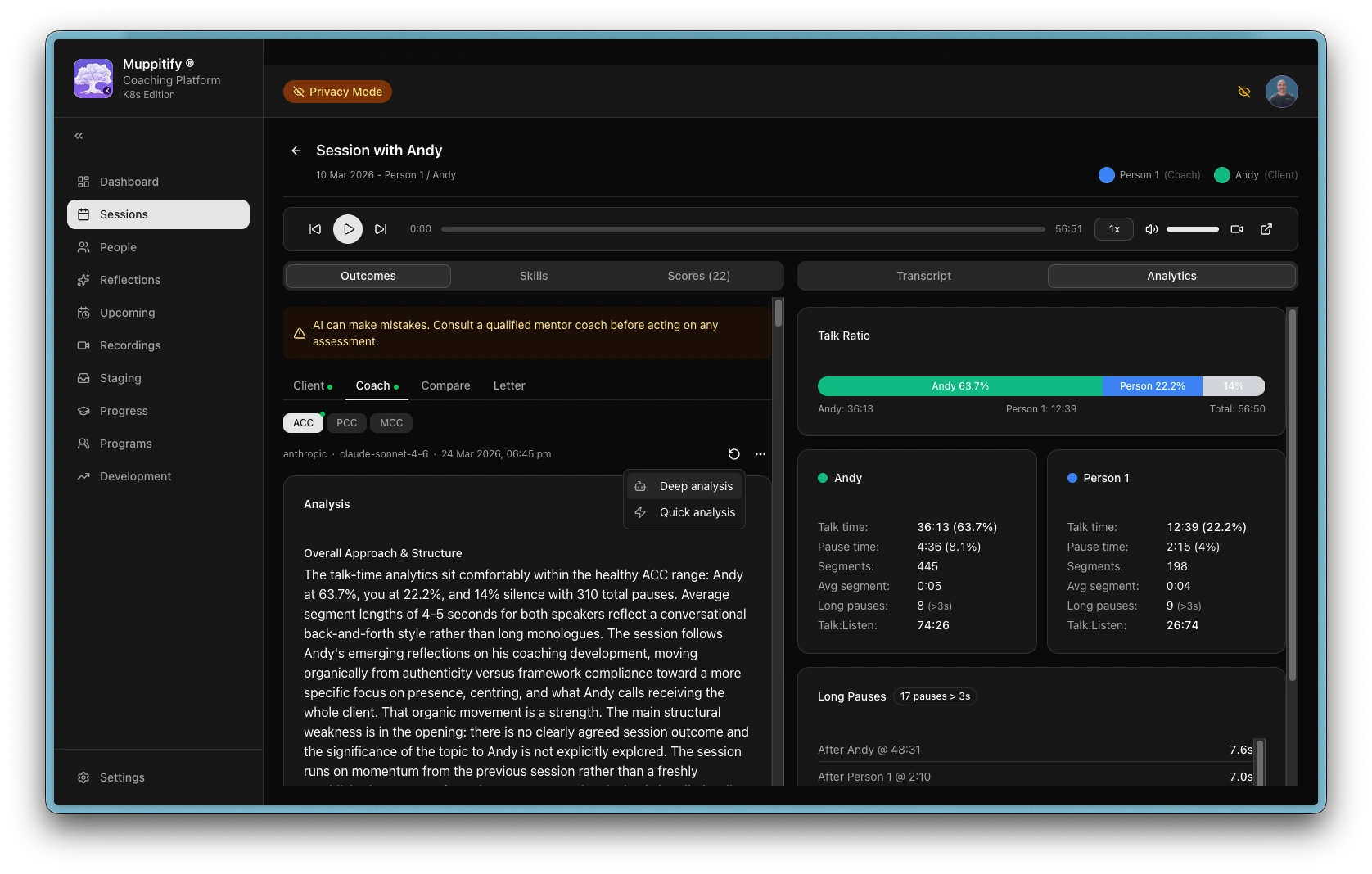
Task: Select the PCC level pill
Action: coord(346,423)
